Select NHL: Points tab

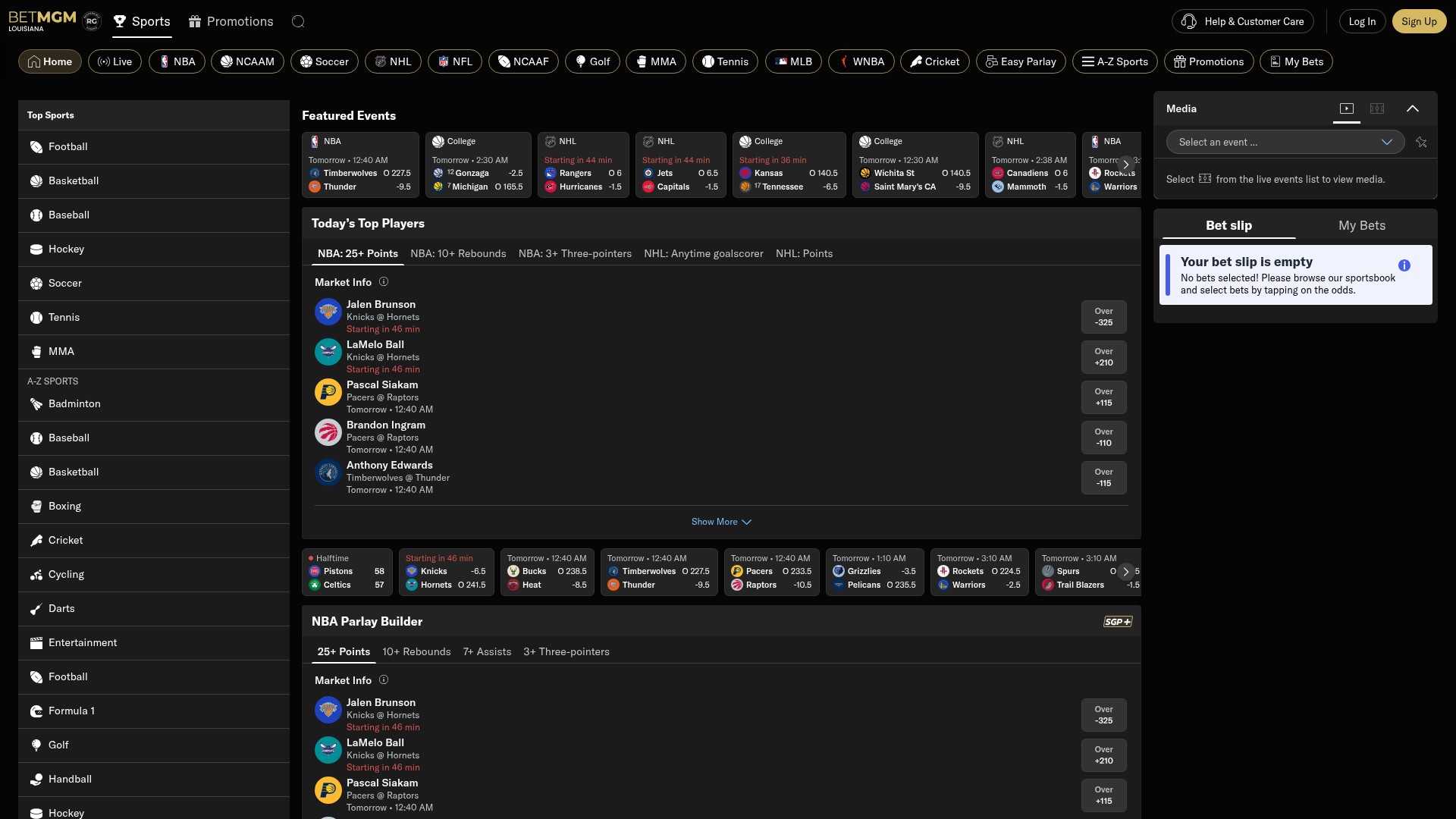click(804, 253)
